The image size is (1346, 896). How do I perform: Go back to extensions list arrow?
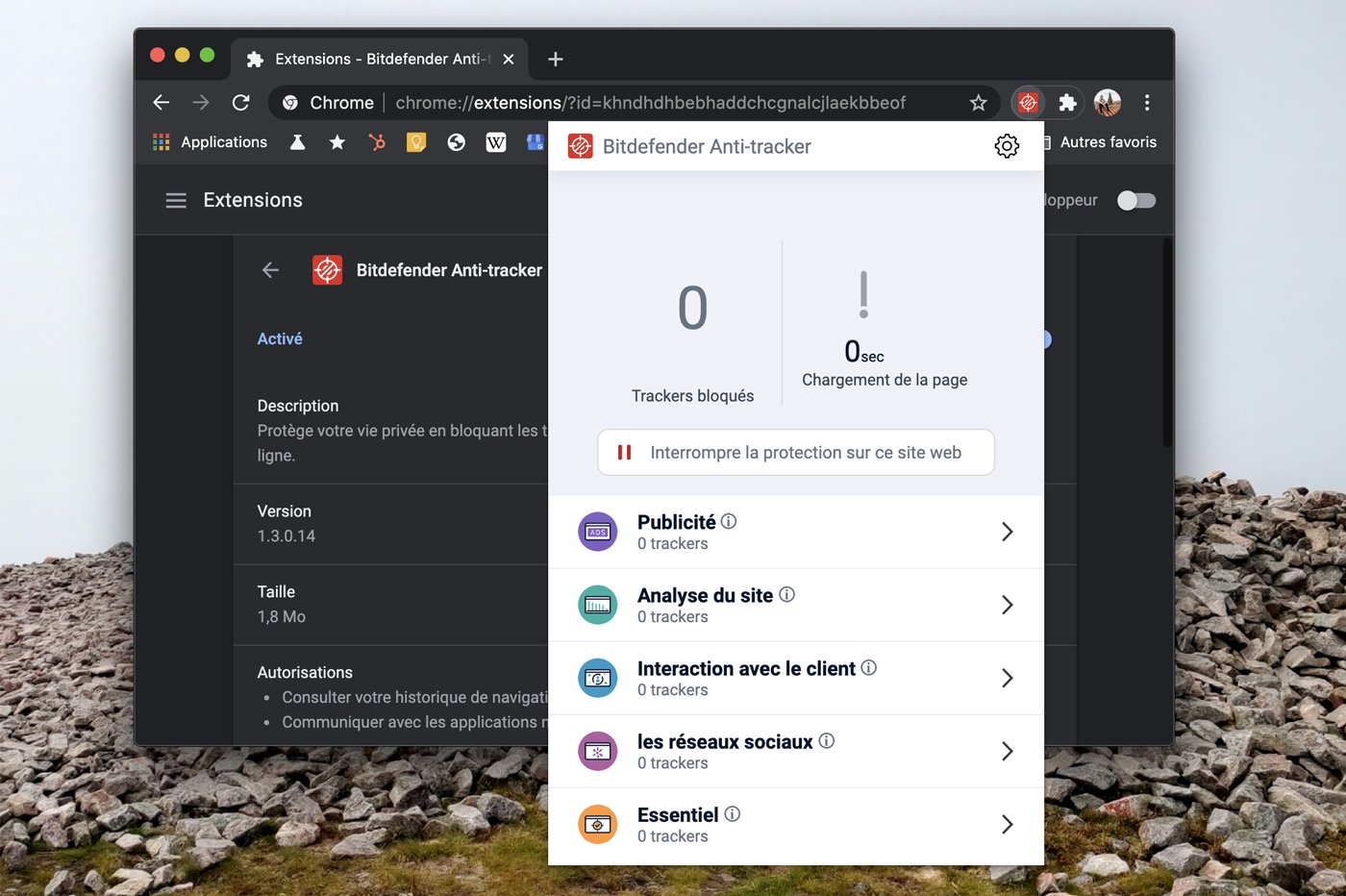[x=270, y=270]
